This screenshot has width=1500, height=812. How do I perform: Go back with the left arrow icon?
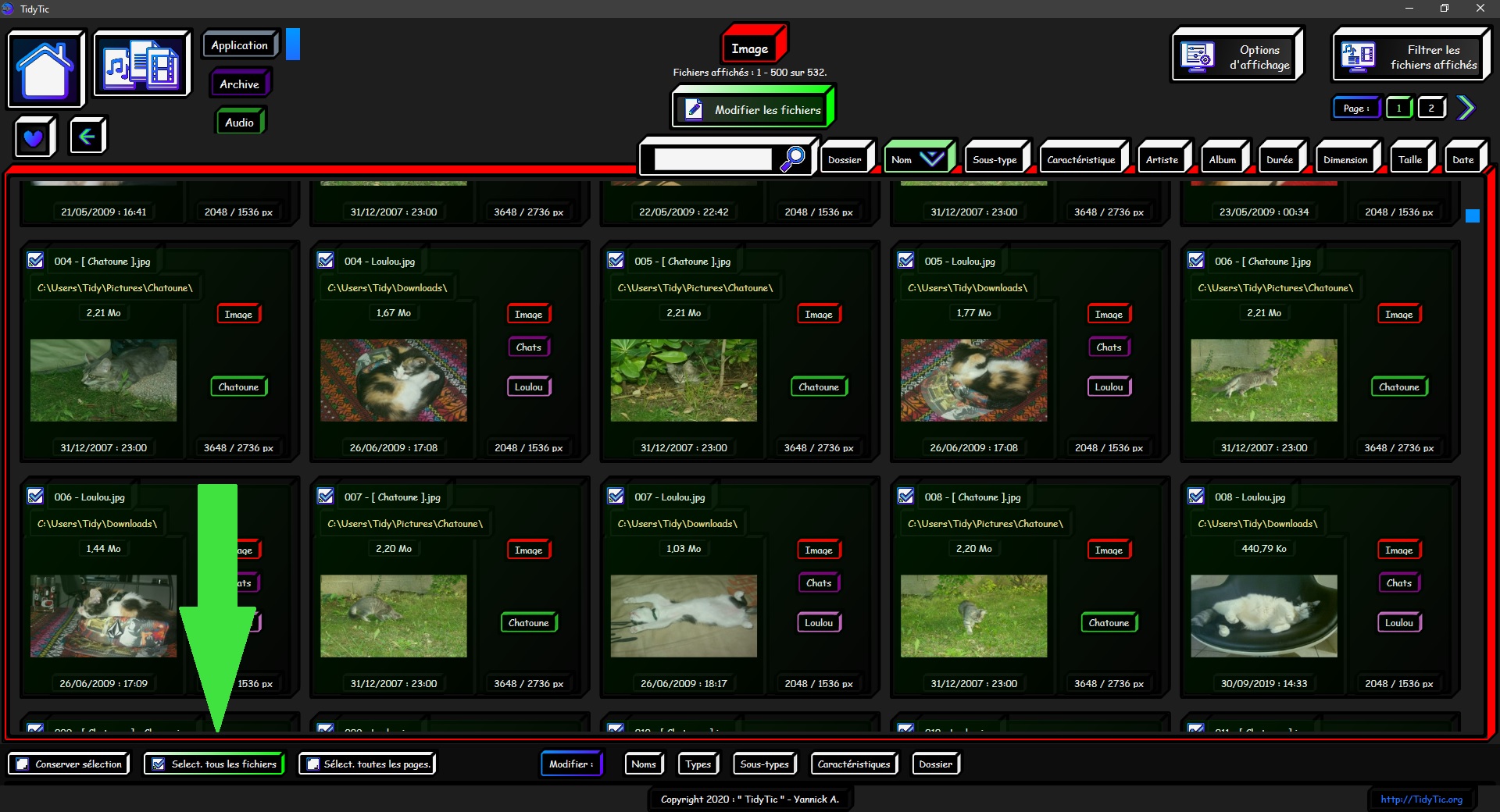coord(87,136)
